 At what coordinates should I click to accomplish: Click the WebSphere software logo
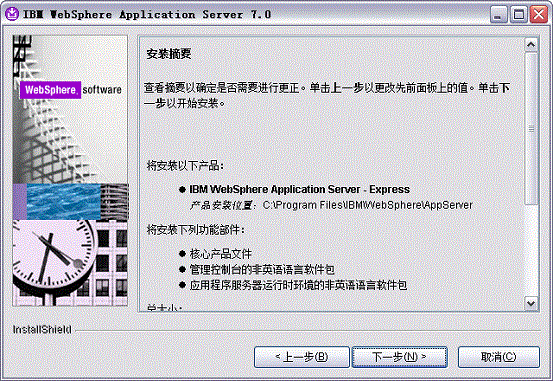[71, 90]
